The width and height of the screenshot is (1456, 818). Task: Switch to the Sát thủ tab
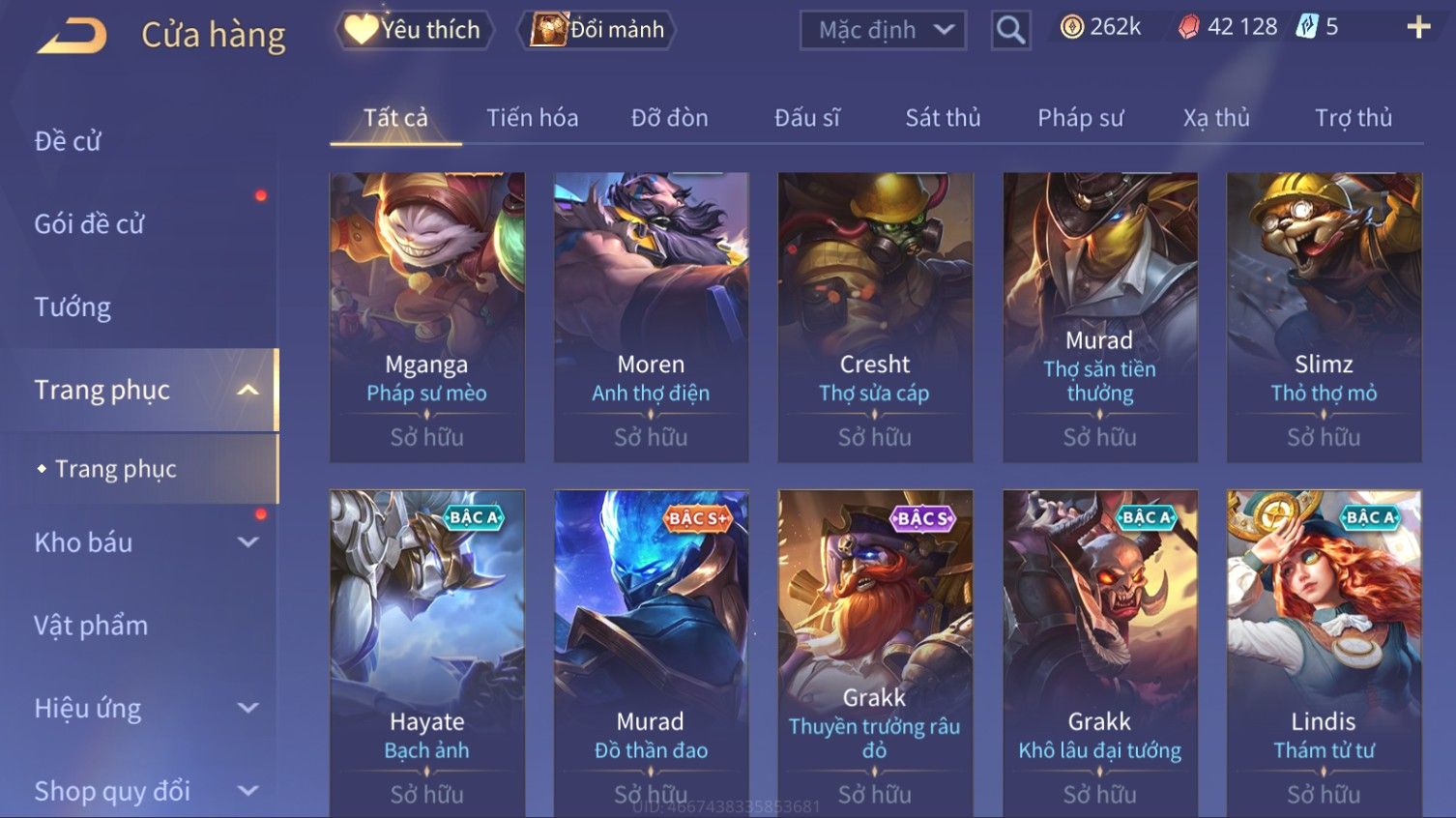coord(943,118)
